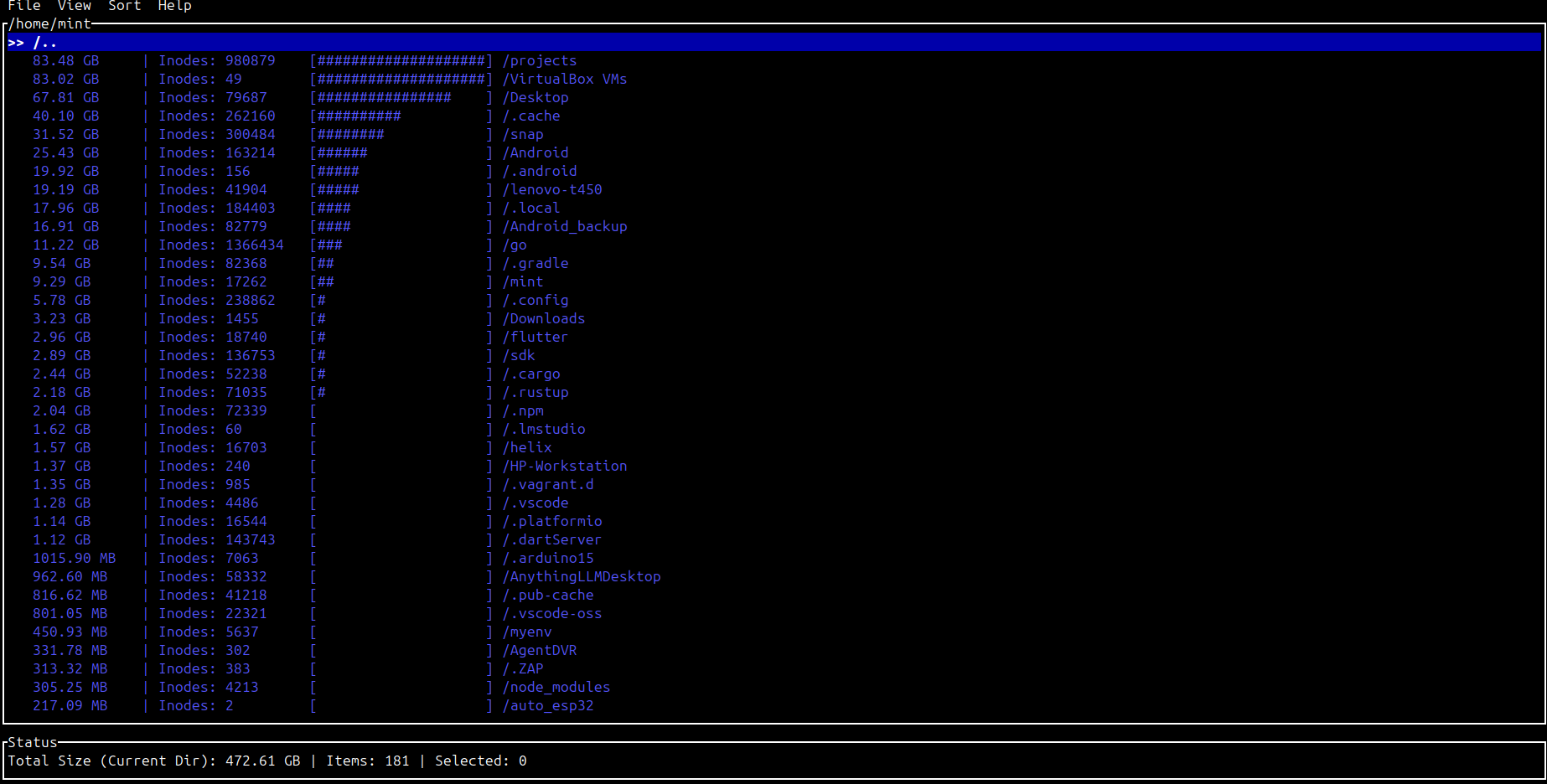Open the View menu
The height and width of the screenshot is (784, 1547).
pos(74,6)
